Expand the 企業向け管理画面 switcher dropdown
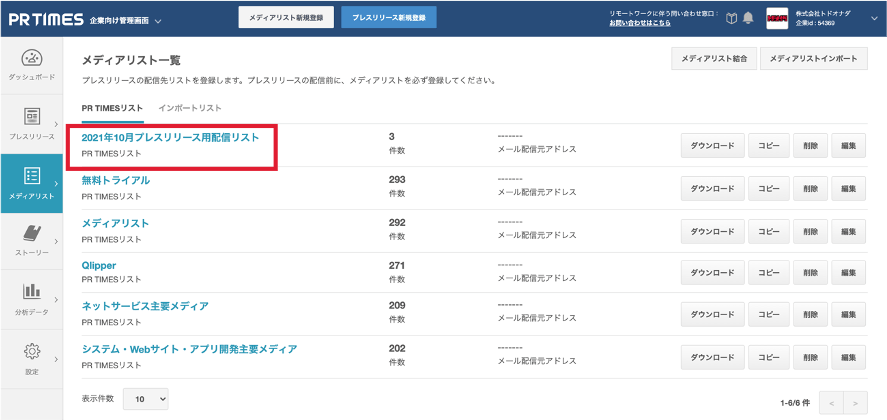887x420 pixels. pyautogui.click(x=158, y=19)
